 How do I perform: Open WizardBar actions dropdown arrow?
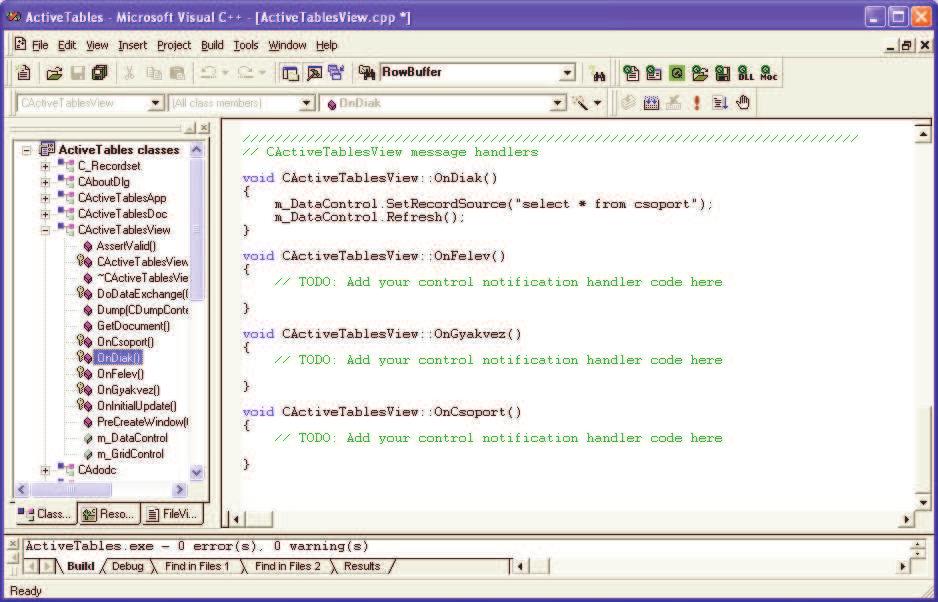pos(597,104)
